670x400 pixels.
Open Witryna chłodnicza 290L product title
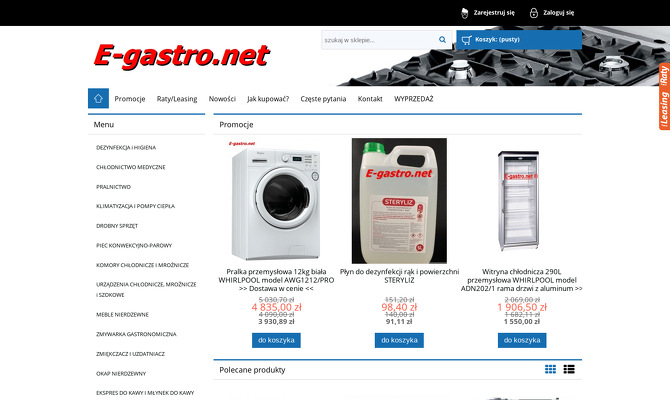click(522, 280)
